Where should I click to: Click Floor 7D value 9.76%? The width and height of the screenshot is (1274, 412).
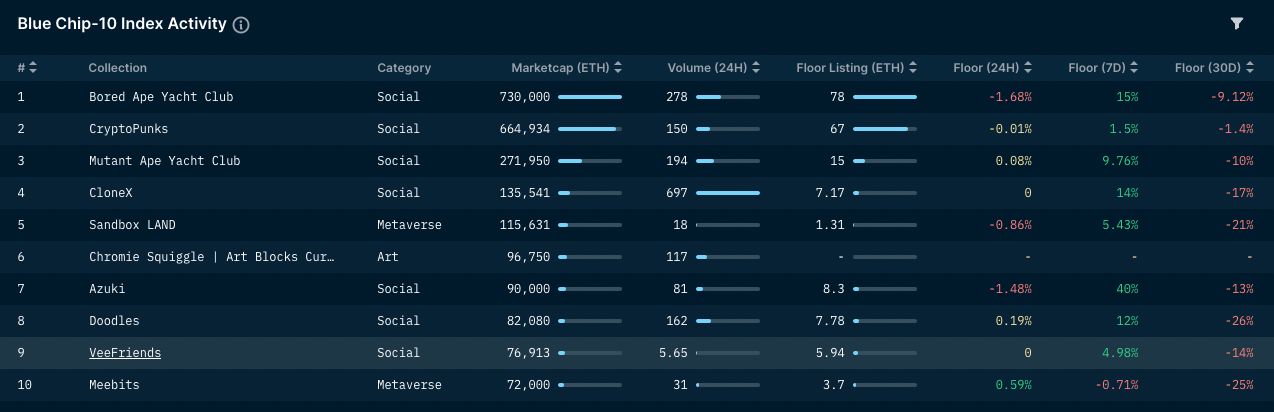coord(1120,161)
